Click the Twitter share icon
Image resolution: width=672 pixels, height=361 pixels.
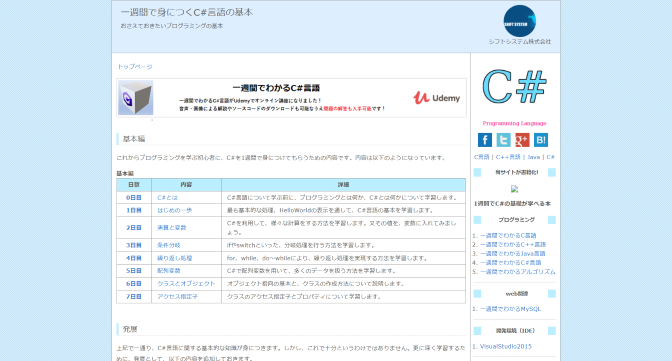504,140
